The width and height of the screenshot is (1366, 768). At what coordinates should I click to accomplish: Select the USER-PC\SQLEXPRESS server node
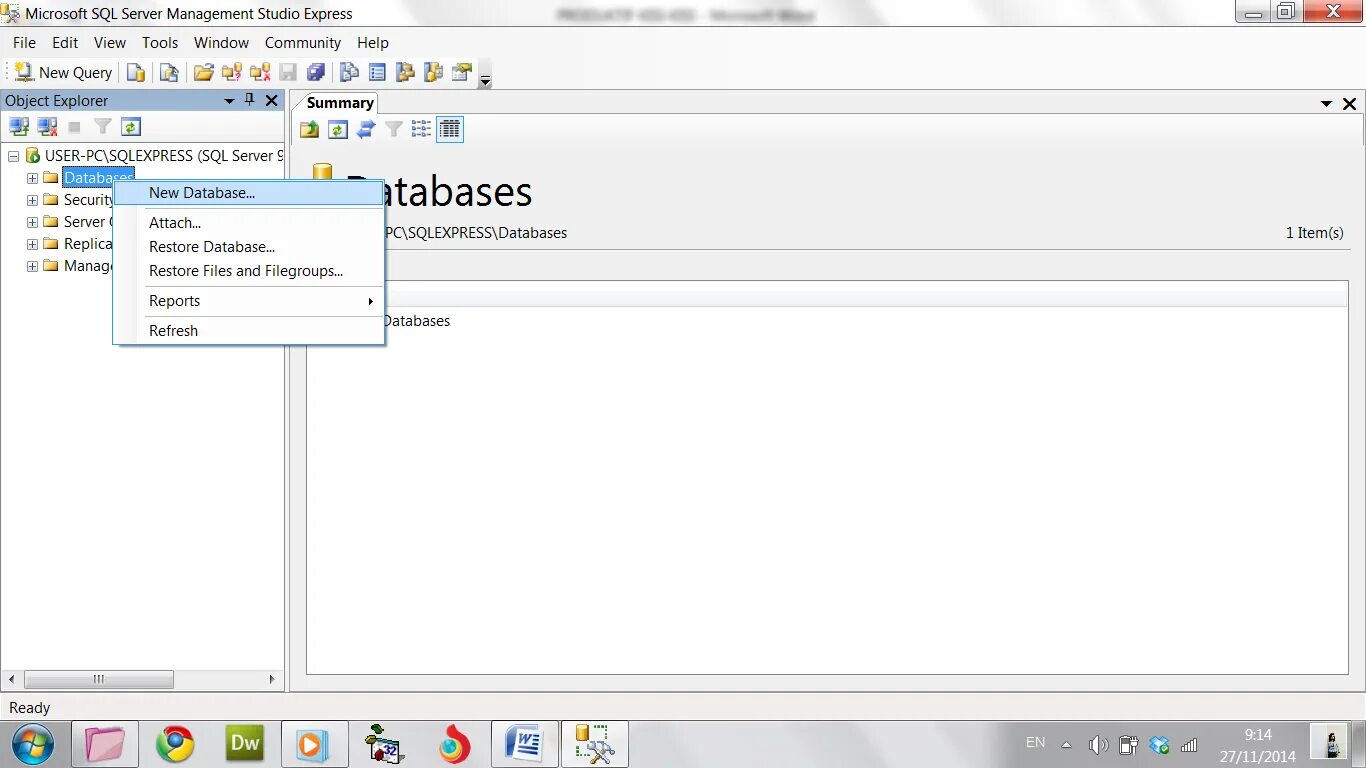tap(164, 156)
